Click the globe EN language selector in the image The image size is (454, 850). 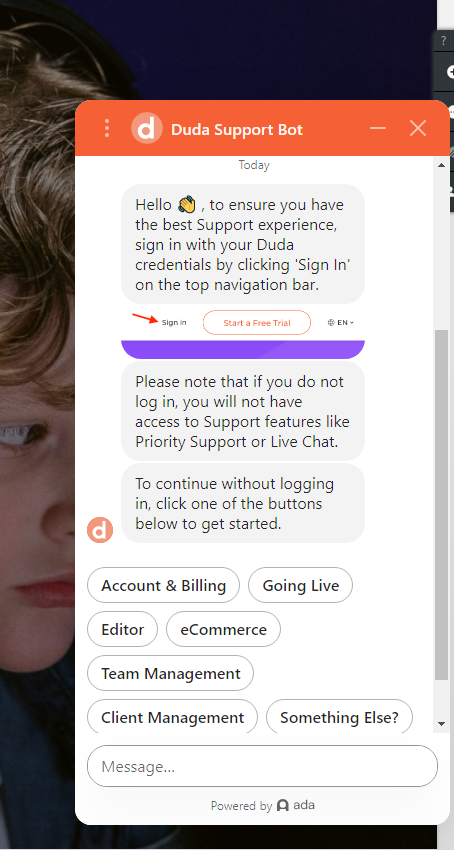[x=341, y=323]
